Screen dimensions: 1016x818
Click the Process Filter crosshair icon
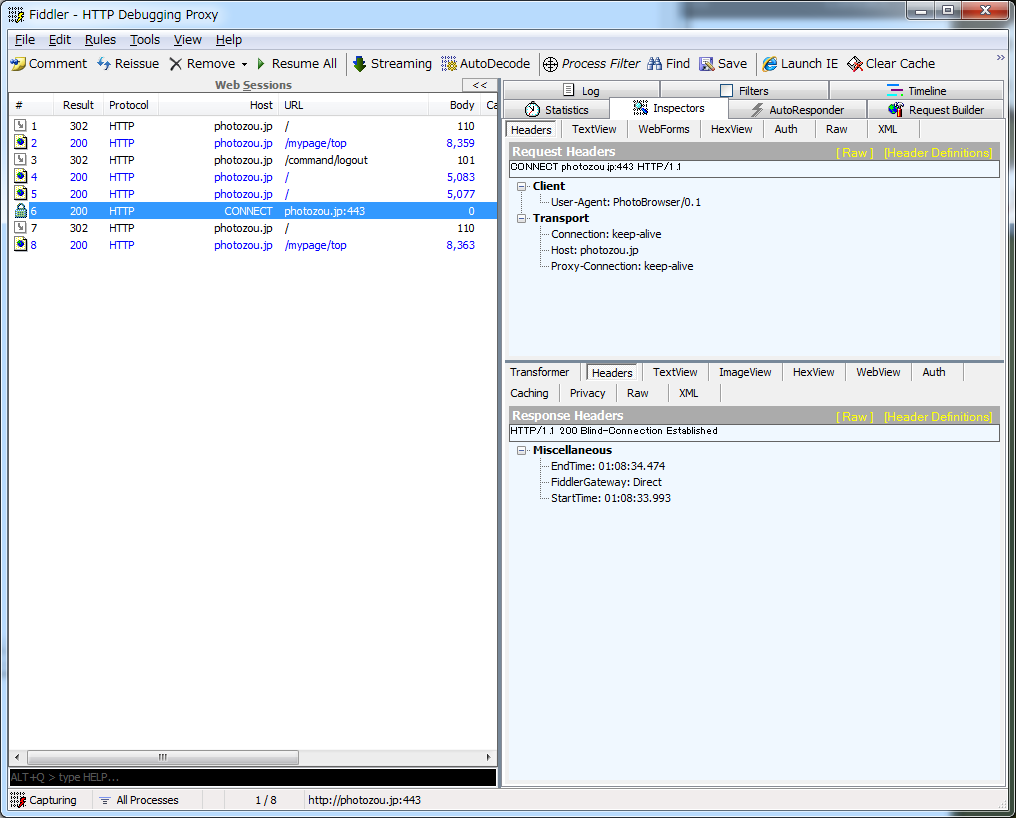[550, 64]
